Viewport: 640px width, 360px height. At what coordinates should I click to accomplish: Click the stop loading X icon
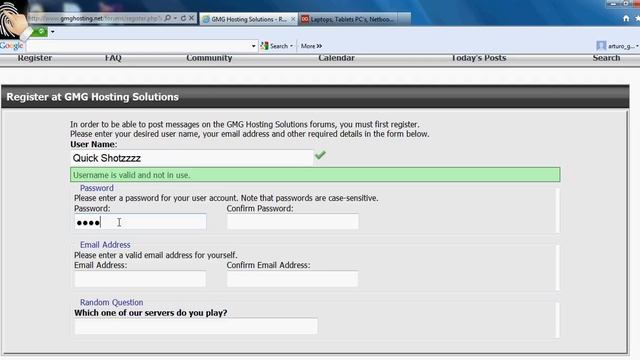pyautogui.click(x=191, y=18)
